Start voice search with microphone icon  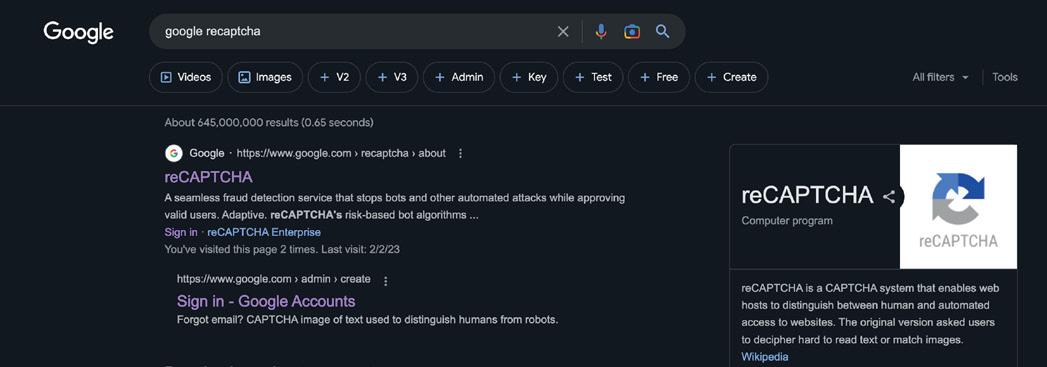pos(601,31)
